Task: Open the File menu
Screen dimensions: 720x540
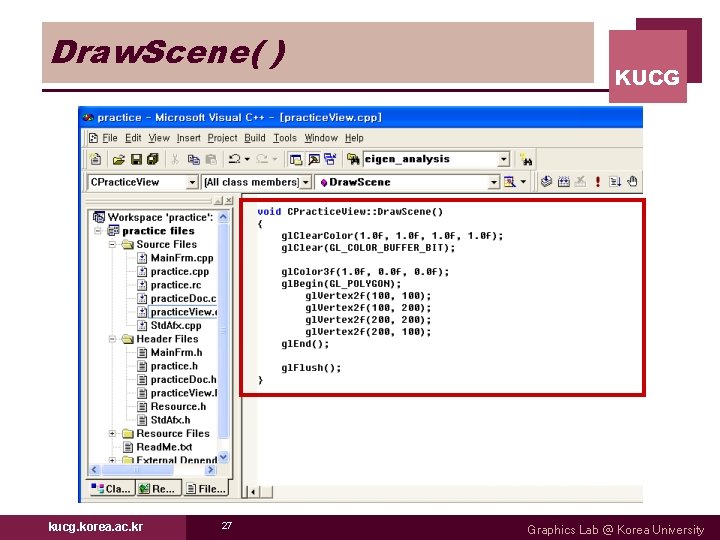Action: pos(110,138)
